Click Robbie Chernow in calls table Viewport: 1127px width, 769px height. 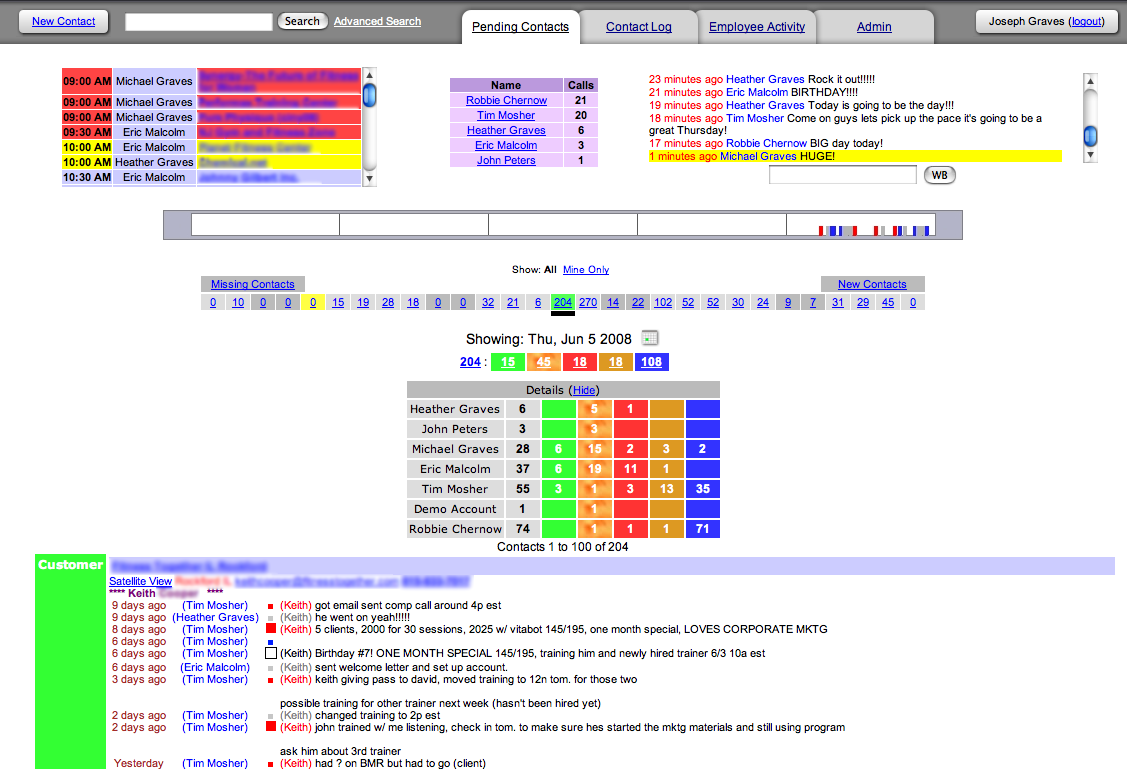[x=506, y=100]
